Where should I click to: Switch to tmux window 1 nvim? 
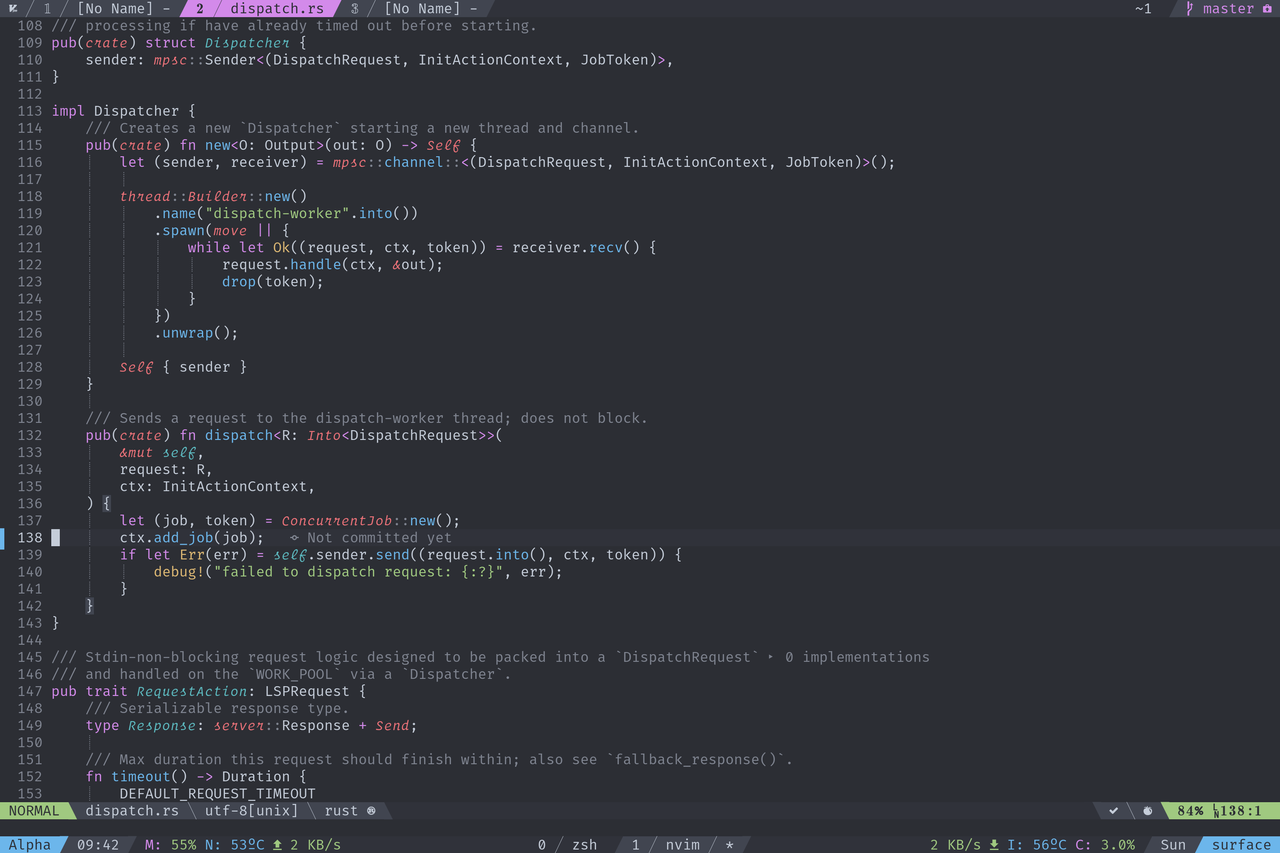coord(665,845)
